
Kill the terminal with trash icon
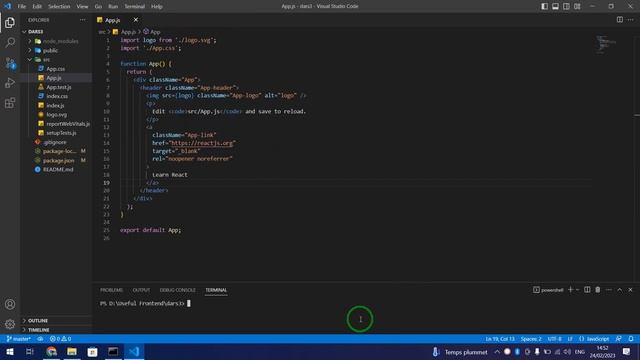(598, 290)
